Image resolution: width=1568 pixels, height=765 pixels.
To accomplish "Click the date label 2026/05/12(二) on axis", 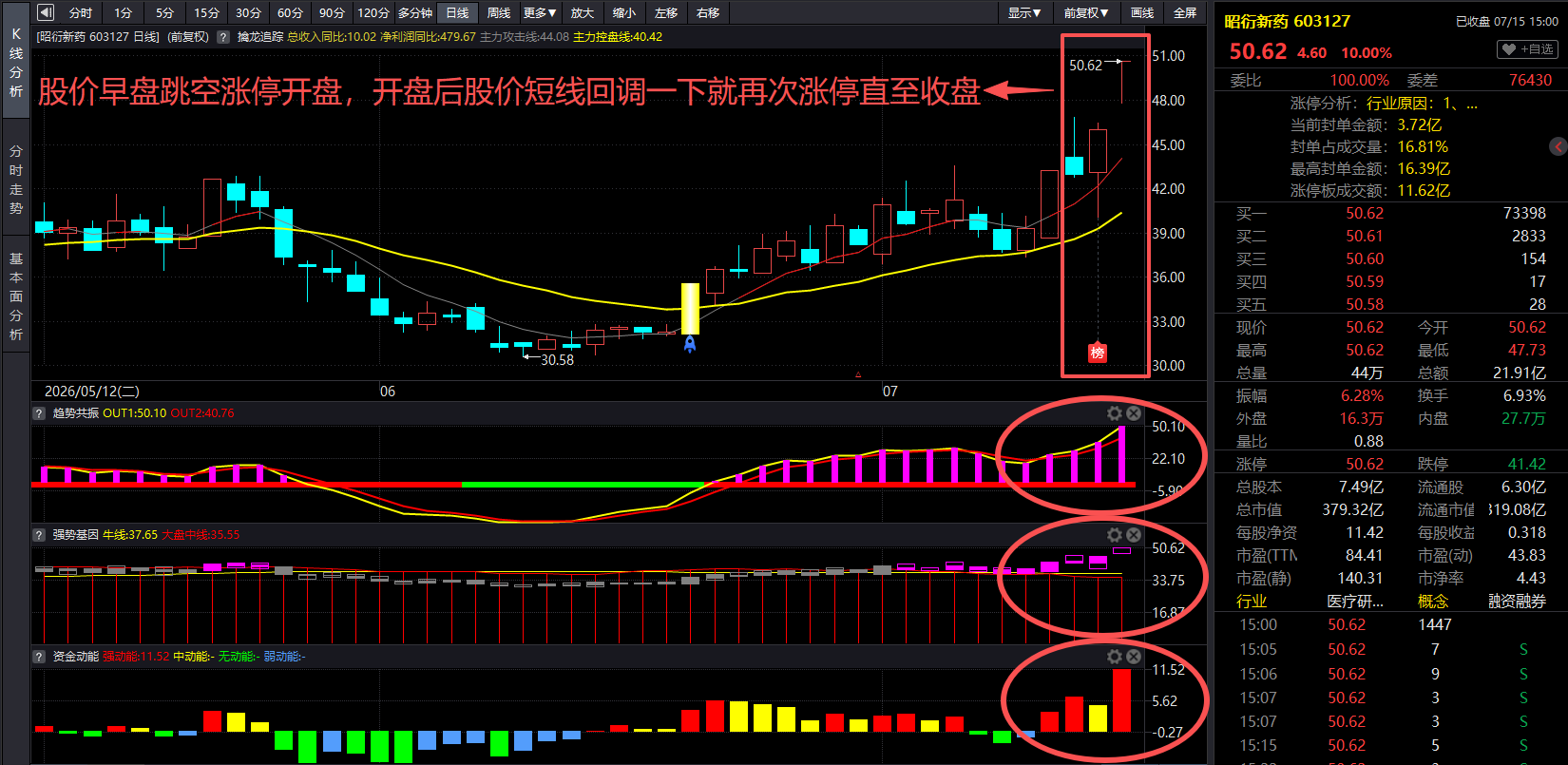I will coord(92,392).
